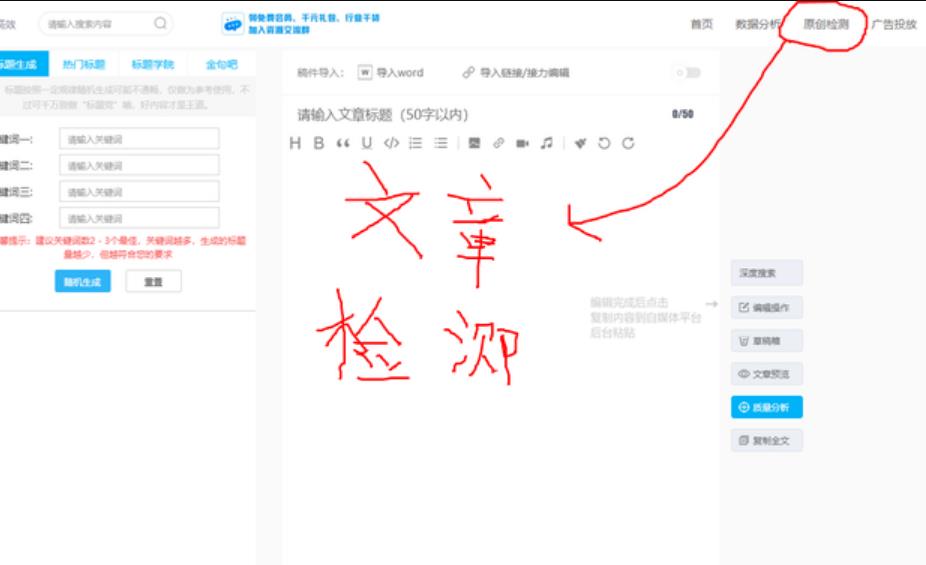The width and height of the screenshot is (926, 565).
Task: Switch to the 金句吧 tab
Action: (x=221, y=64)
